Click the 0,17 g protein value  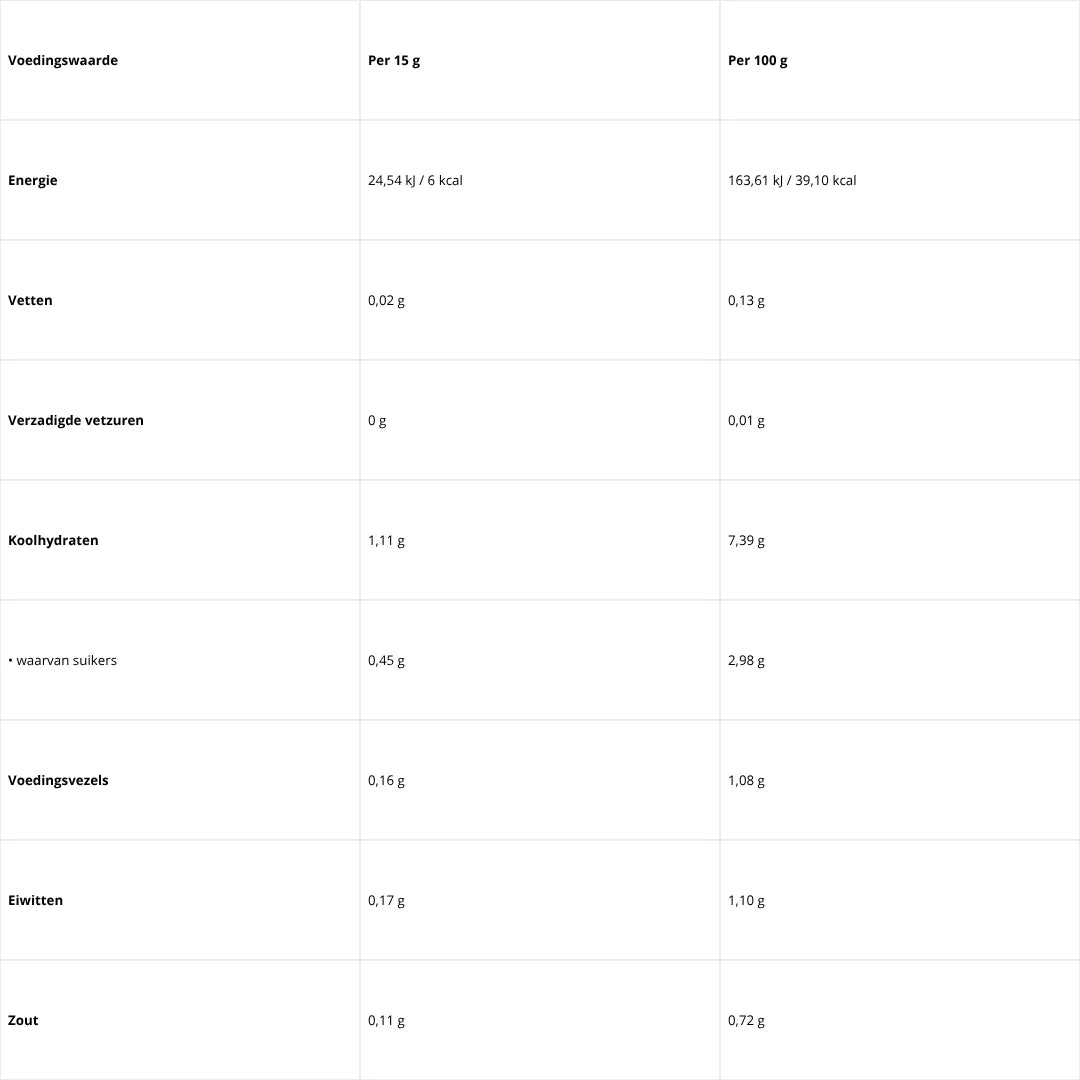[386, 900]
